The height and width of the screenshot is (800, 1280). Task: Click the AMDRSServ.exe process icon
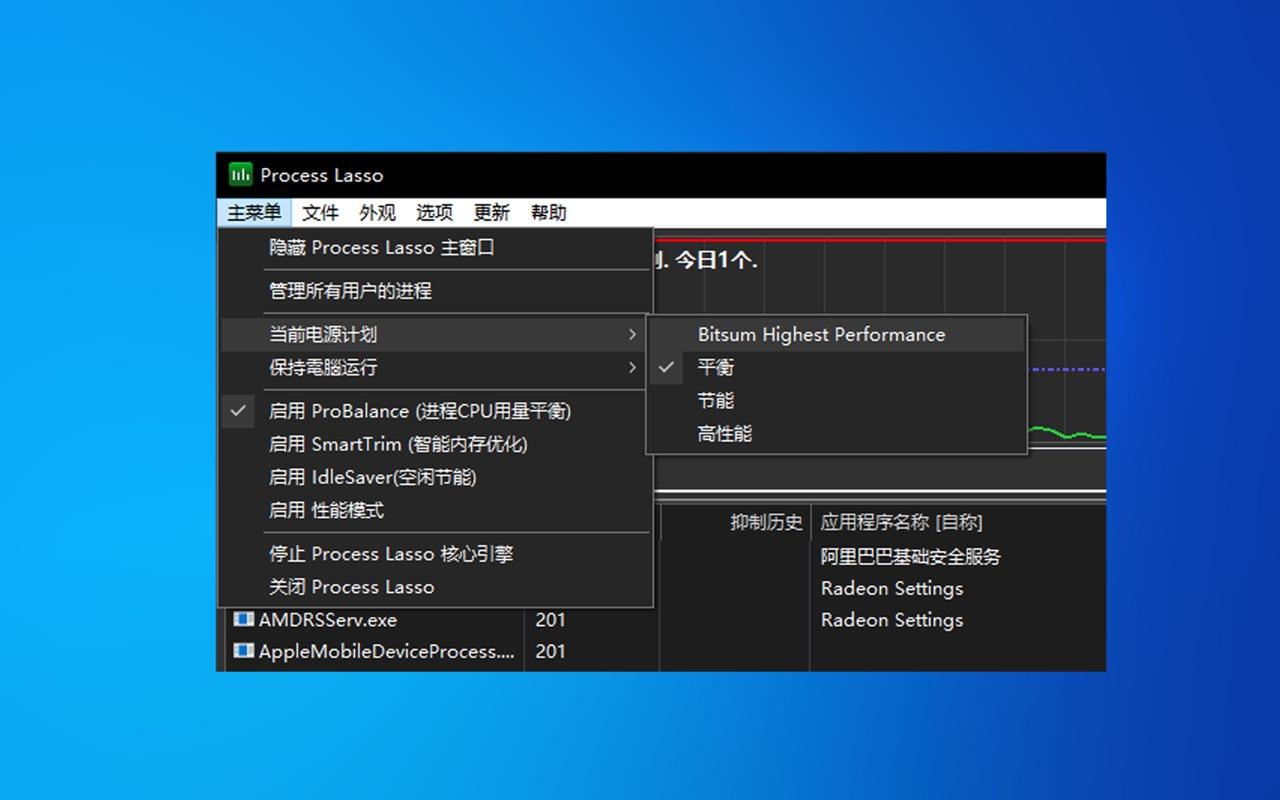point(243,619)
